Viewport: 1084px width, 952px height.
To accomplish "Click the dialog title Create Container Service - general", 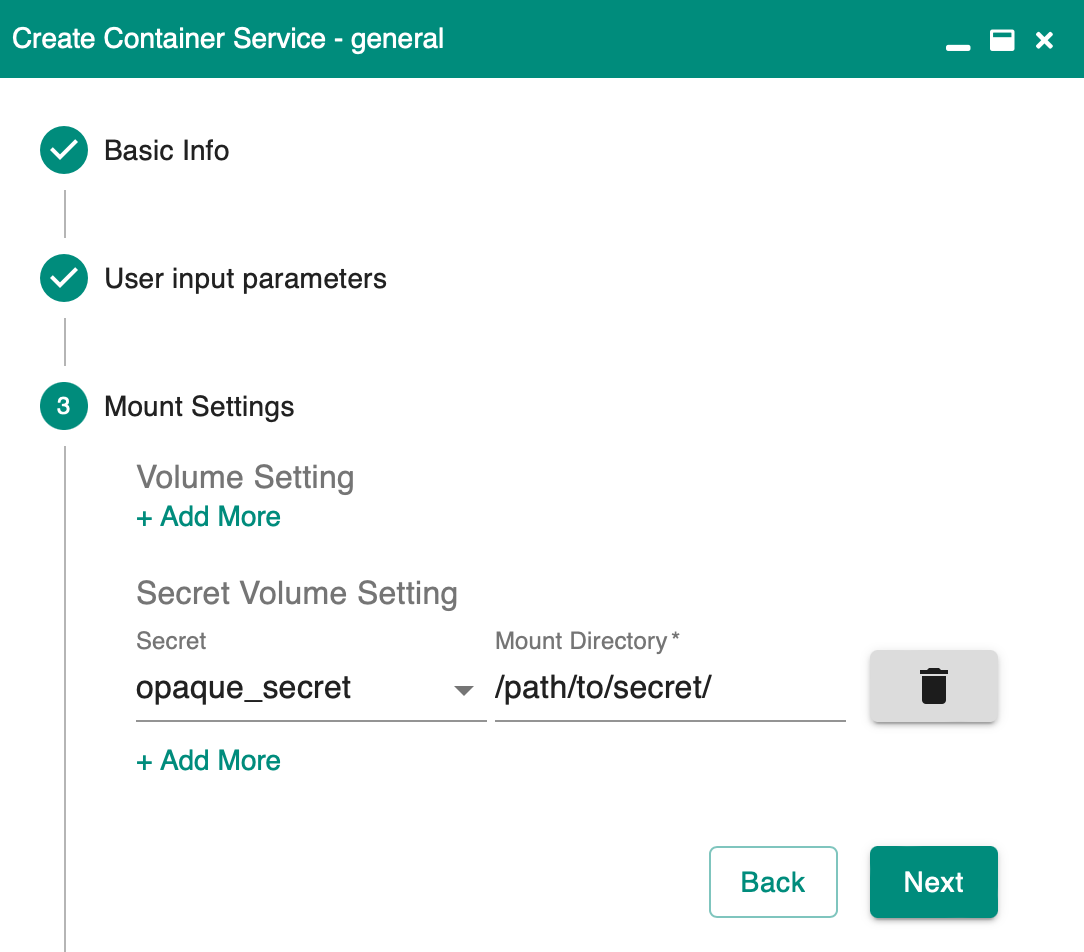I will pyautogui.click(x=228, y=39).
